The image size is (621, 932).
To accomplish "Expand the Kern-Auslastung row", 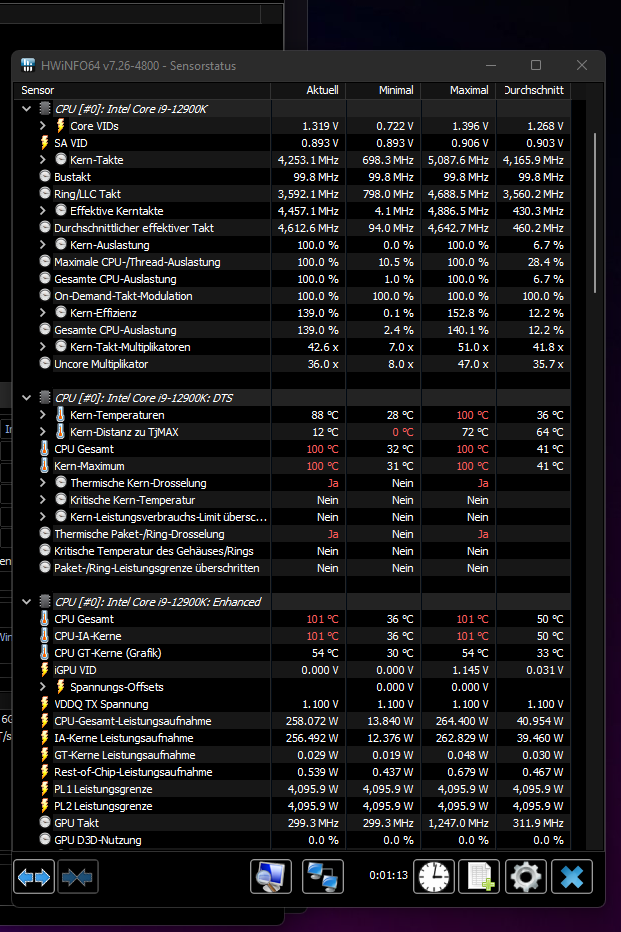I will click(x=43, y=245).
